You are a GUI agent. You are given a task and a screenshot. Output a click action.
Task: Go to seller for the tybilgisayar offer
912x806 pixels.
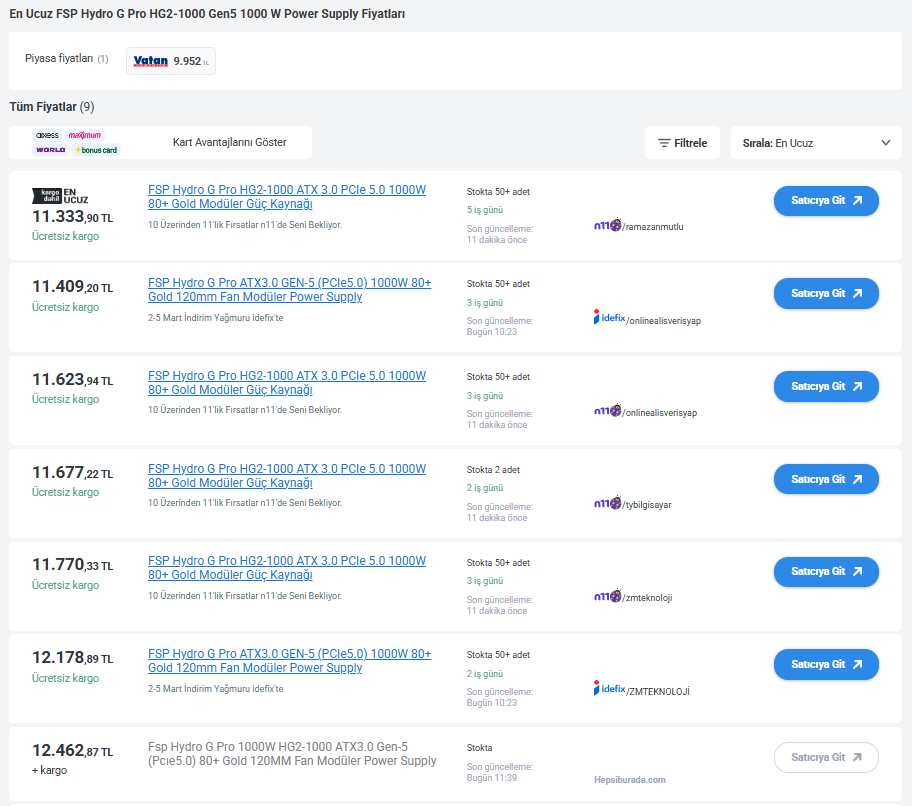(x=826, y=479)
